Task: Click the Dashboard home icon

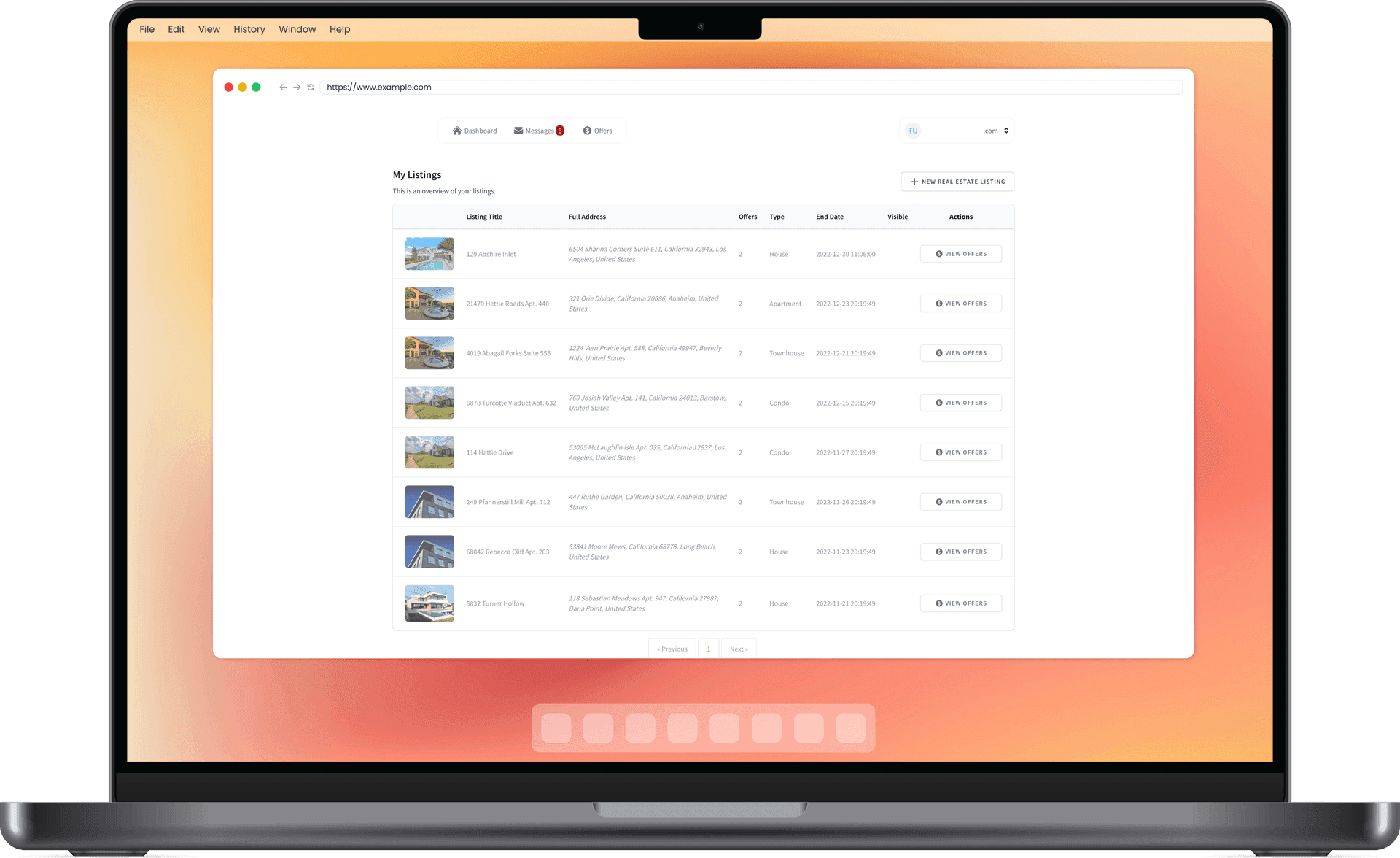Action: (456, 131)
